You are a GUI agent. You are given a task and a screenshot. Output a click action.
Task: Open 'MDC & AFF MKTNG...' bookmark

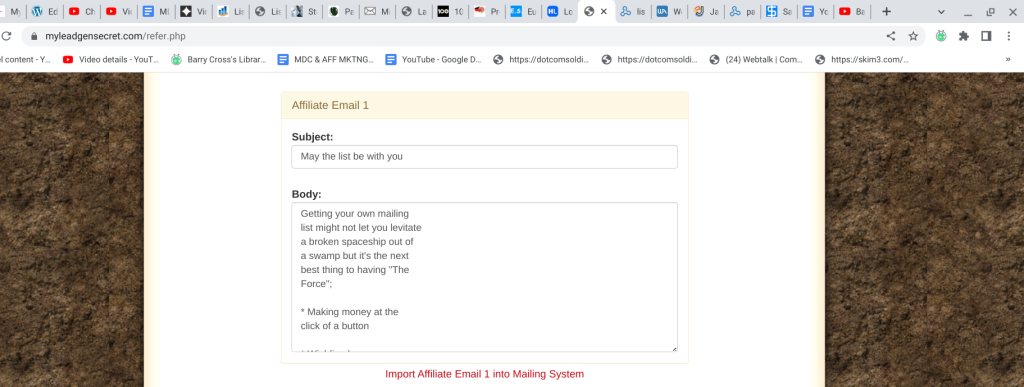tap(326, 59)
